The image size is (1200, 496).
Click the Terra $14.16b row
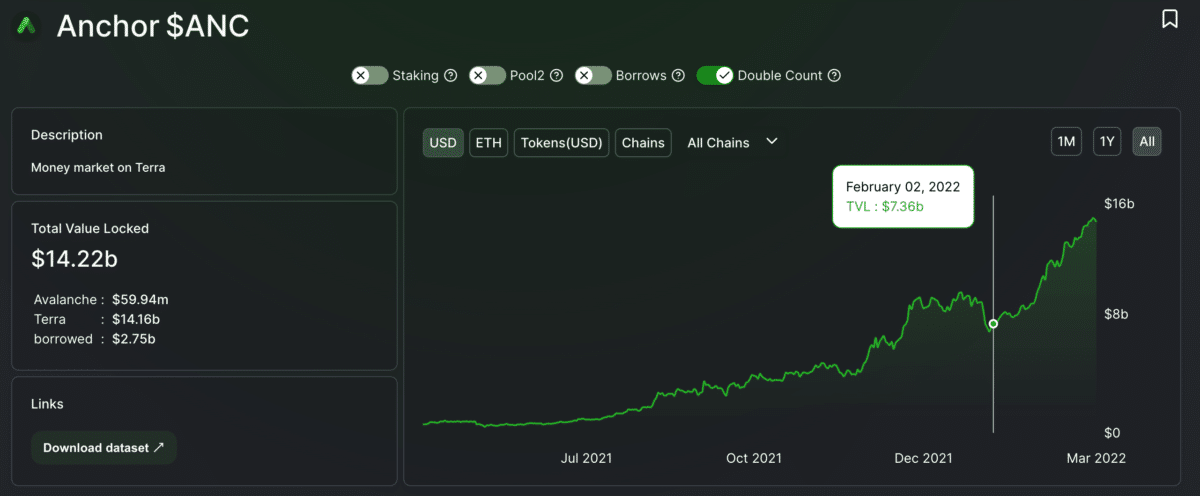97,319
